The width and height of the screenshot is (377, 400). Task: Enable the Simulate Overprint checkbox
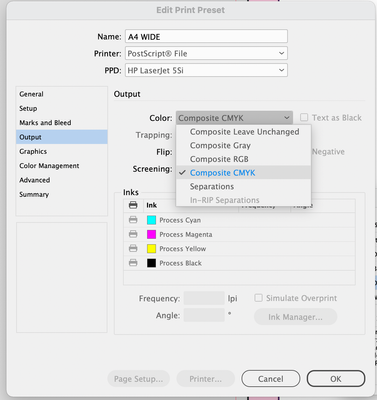click(x=258, y=298)
